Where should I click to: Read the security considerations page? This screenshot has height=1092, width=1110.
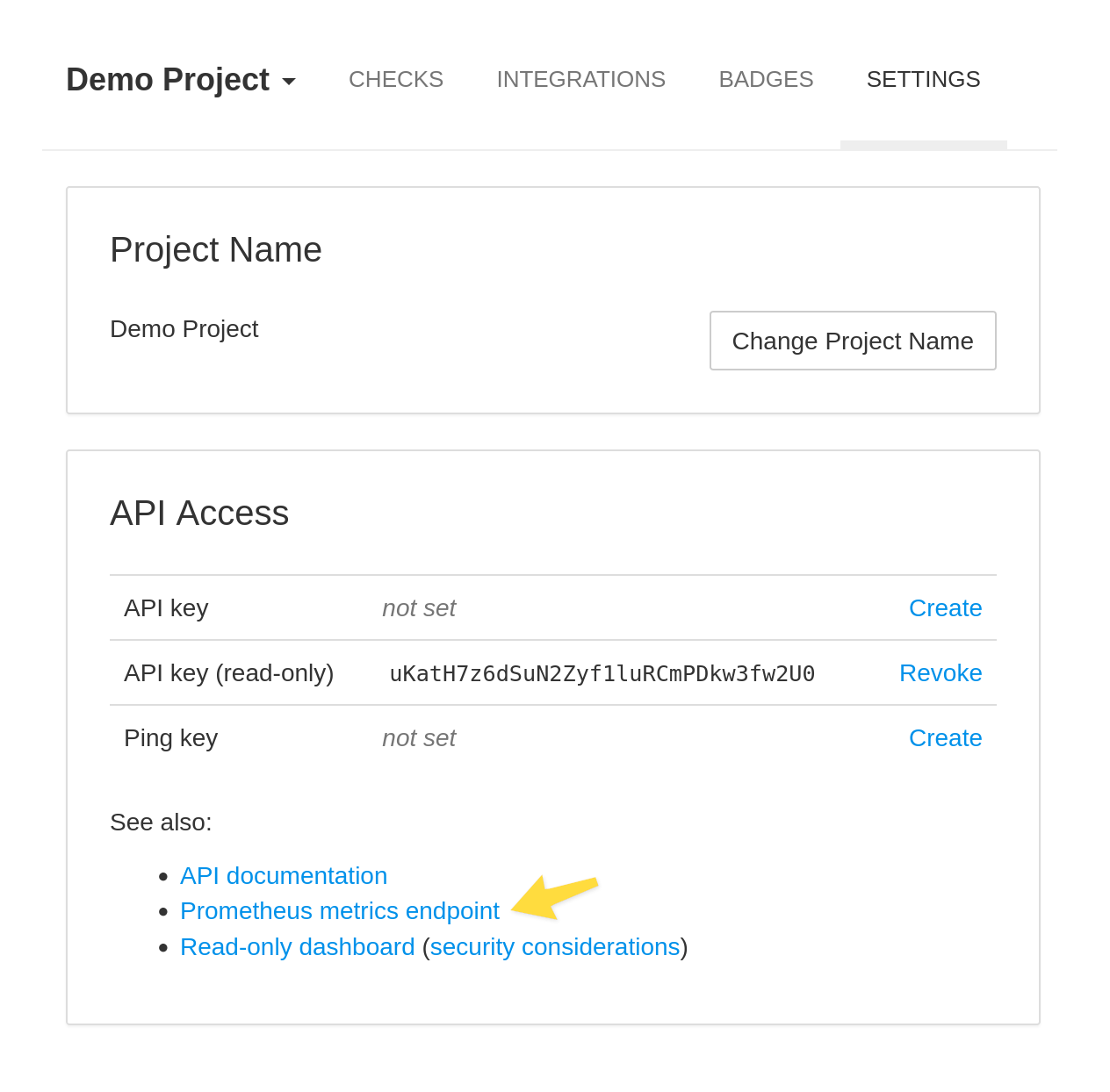coord(554,946)
